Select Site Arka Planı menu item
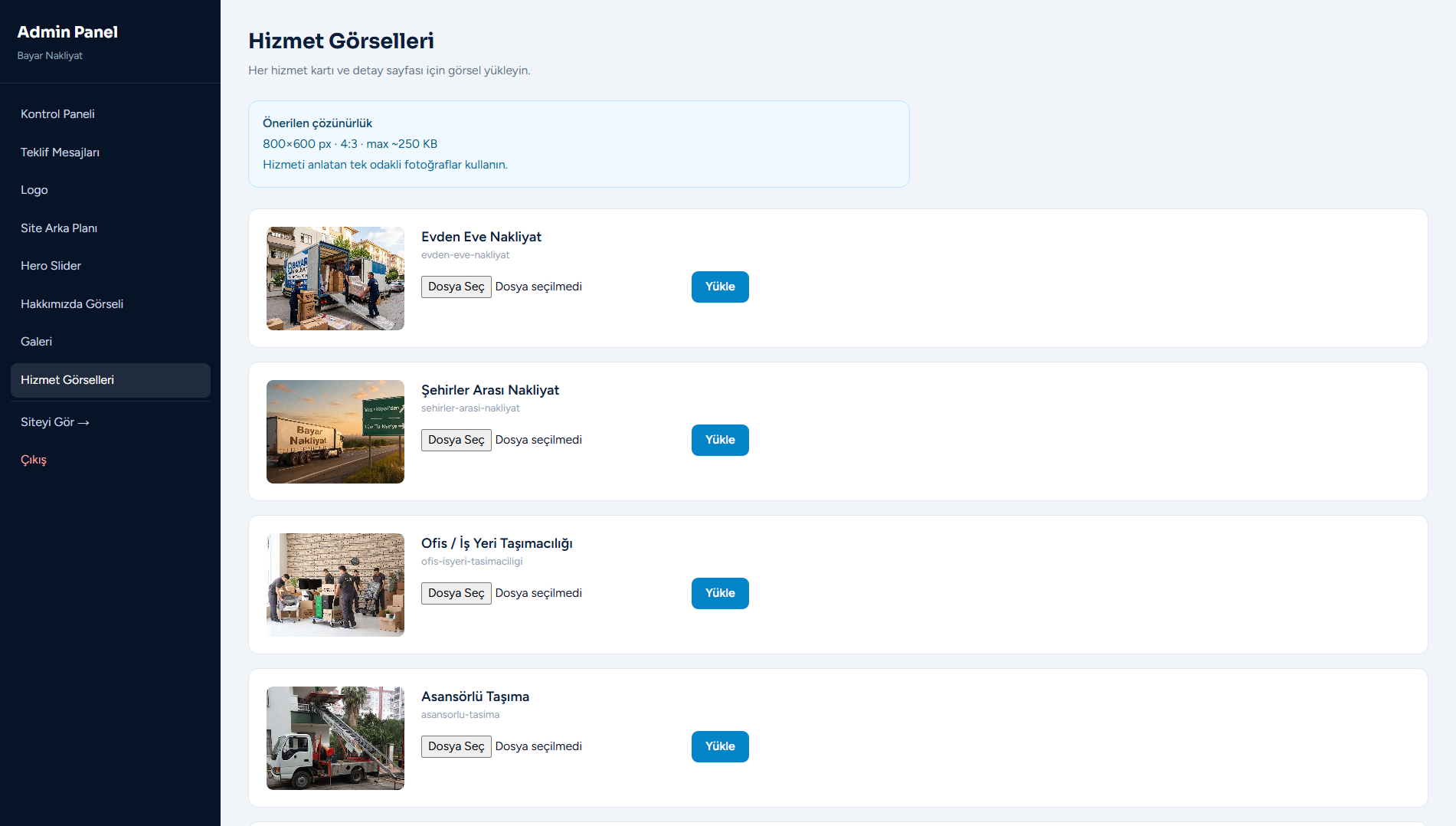Image resolution: width=1456 pixels, height=826 pixels. pos(110,228)
